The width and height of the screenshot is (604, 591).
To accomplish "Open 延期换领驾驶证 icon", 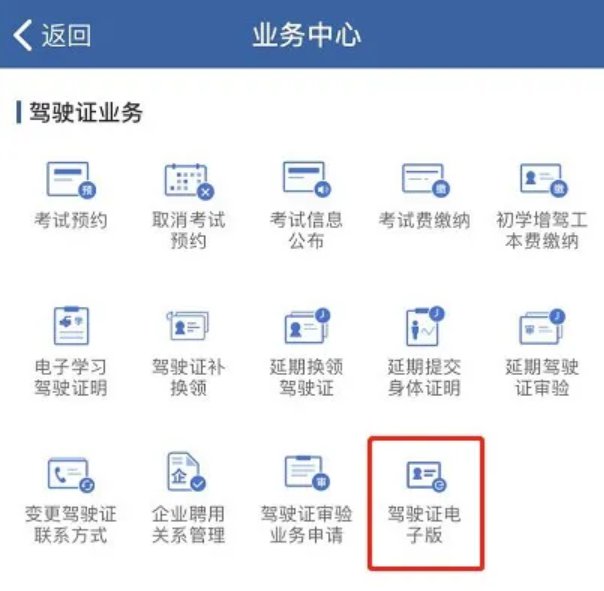I will pyautogui.click(x=307, y=326).
